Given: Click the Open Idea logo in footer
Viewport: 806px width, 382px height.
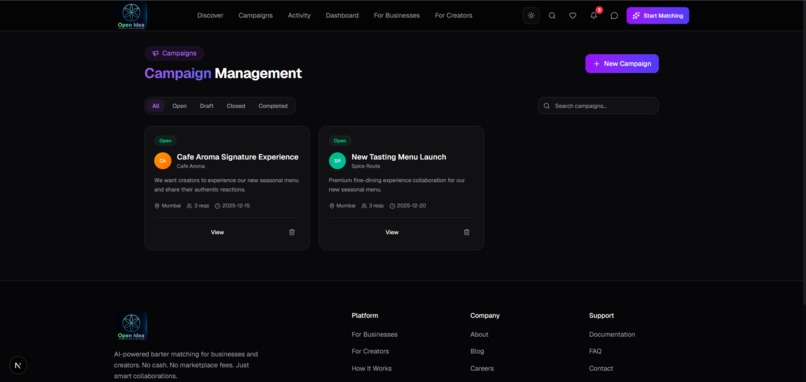Looking at the screenshot, I should [x=131, y=325].
